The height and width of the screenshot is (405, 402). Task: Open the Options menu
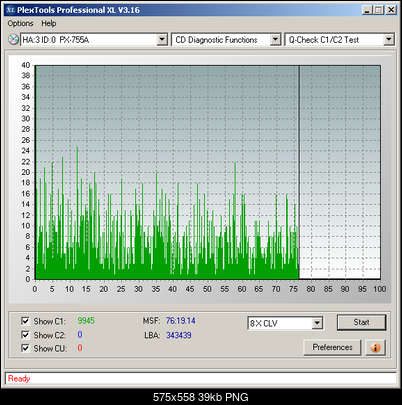tap(20, 24)
